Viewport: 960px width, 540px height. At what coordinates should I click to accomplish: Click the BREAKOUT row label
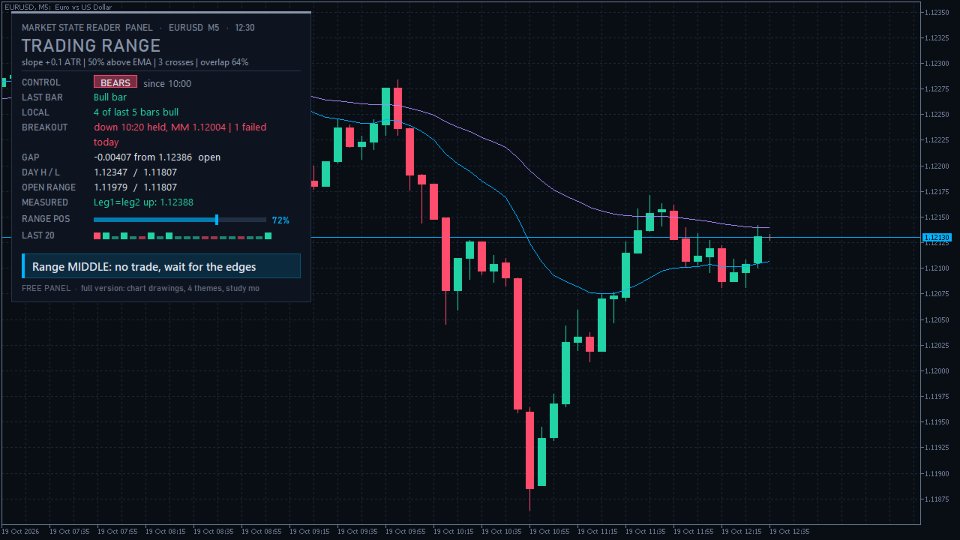click(45, 127)
